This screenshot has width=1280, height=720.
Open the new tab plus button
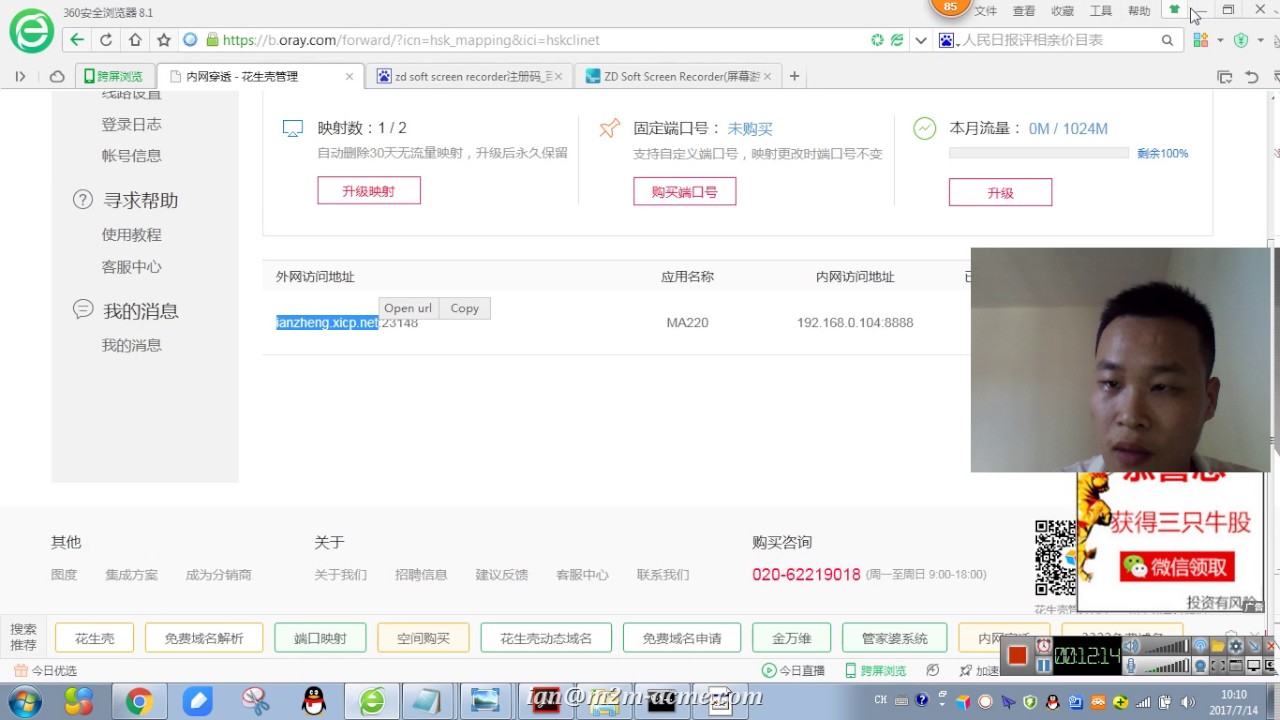[x=794, y=76]
